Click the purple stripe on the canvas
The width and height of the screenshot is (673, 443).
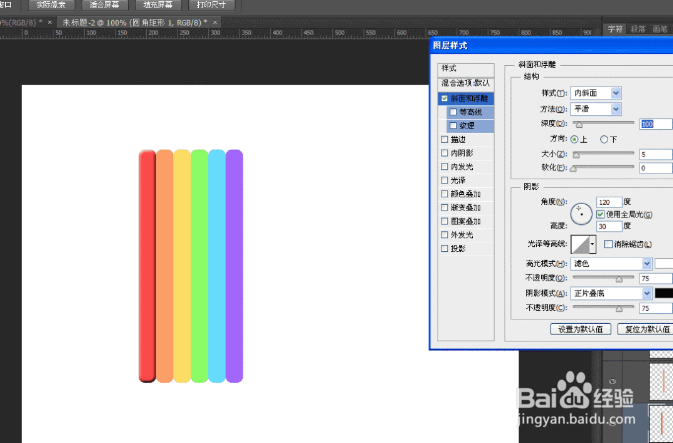[x=234, y=266]
